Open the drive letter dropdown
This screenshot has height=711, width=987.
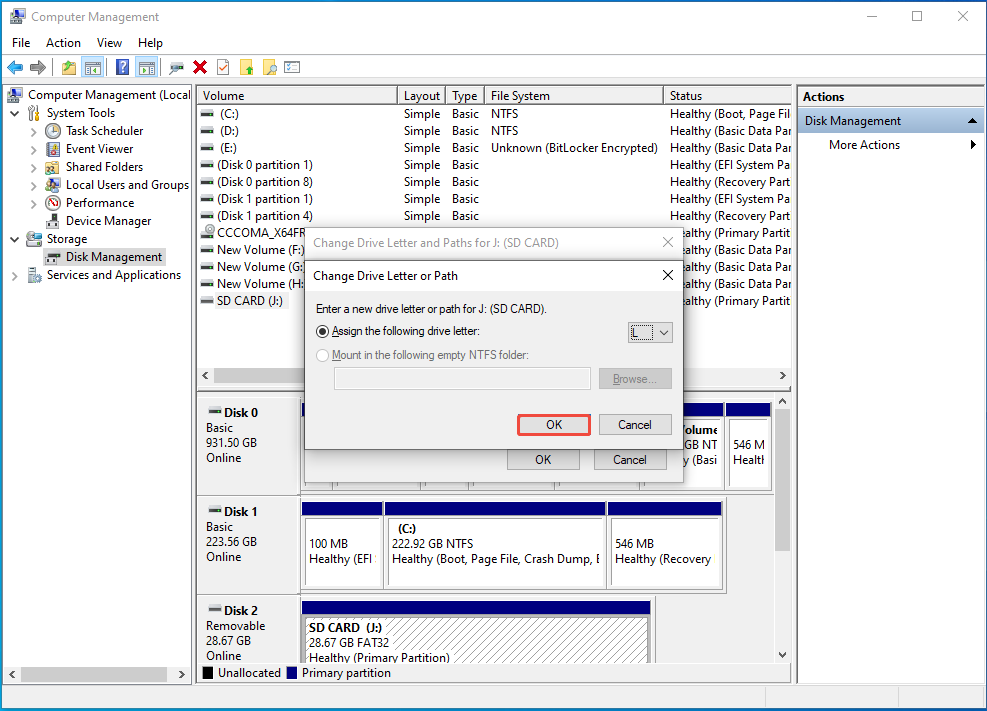pos(663,331)
